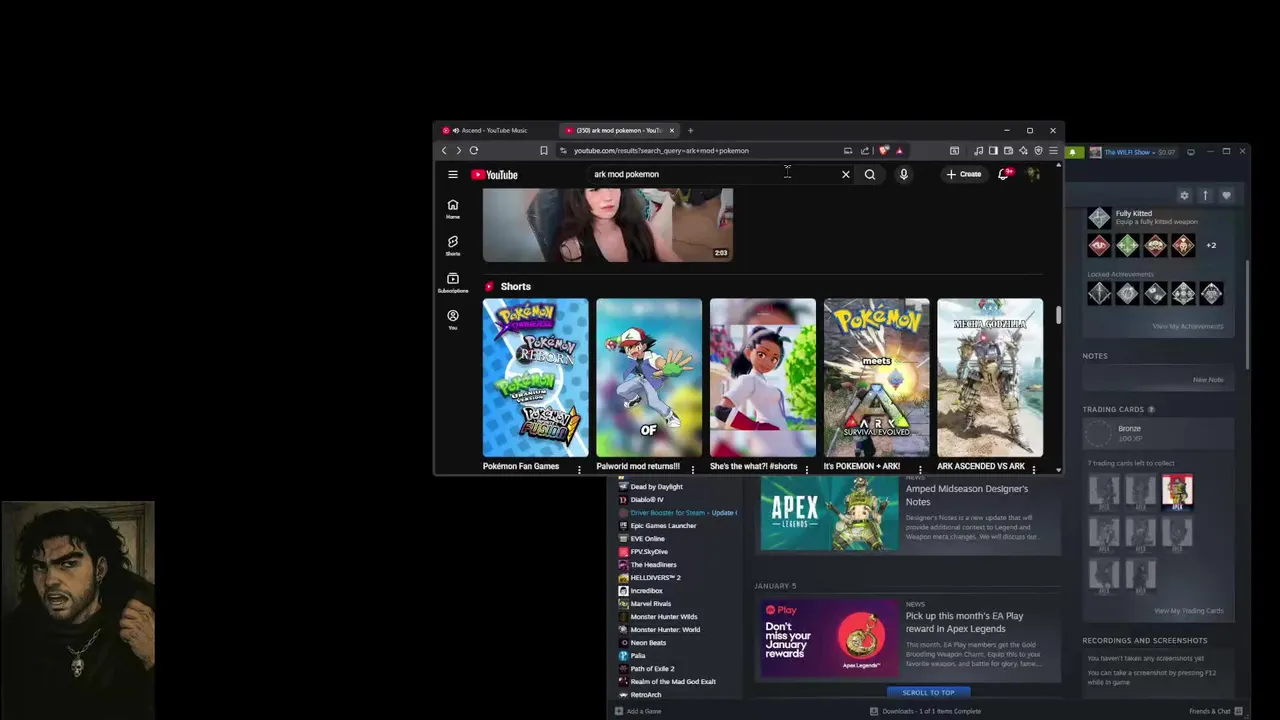
Task: Open more options for ARK ASCENDED VS ARK short
Action: click(x=1033, y=469)
